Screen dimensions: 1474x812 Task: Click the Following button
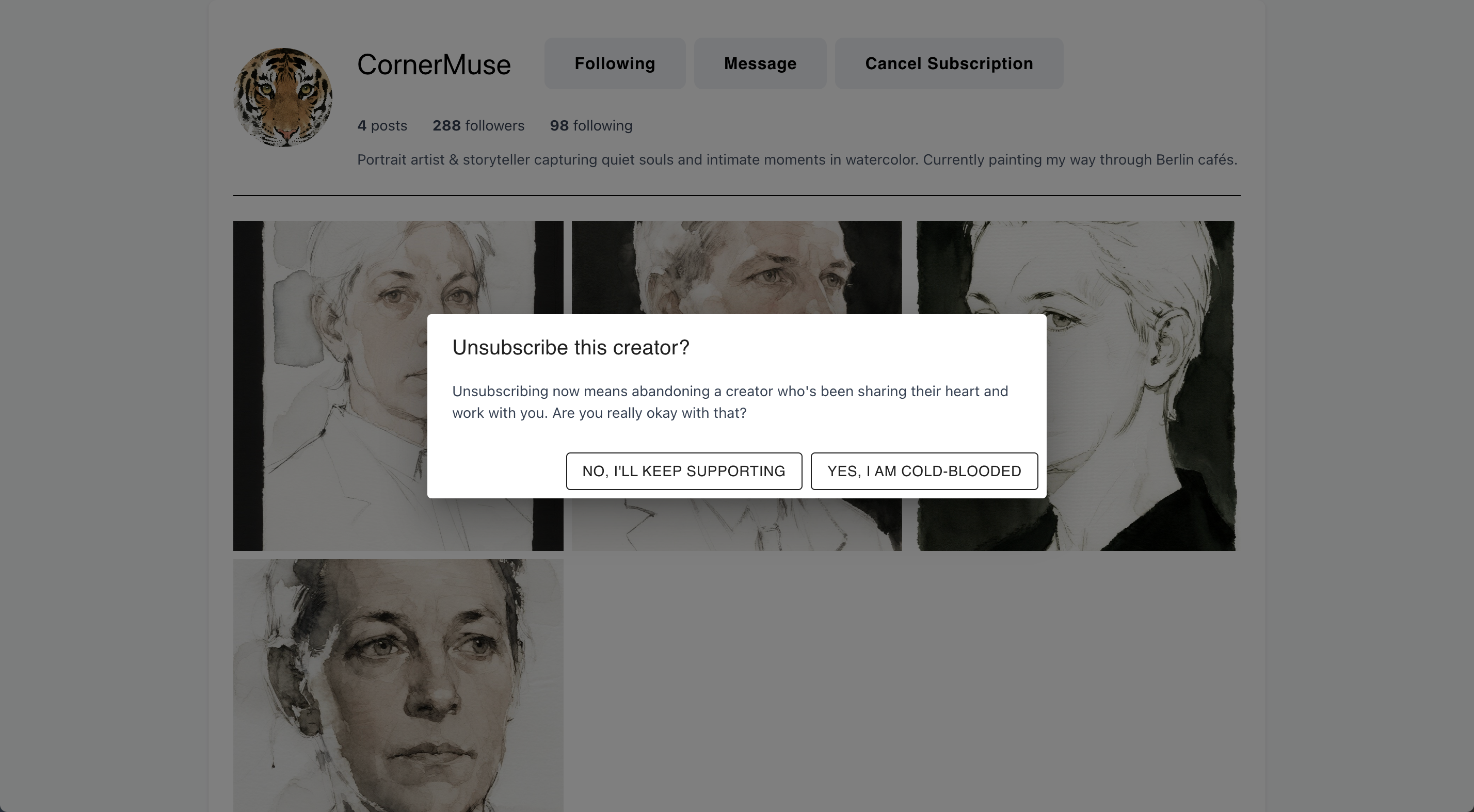[x=615, y=63]
